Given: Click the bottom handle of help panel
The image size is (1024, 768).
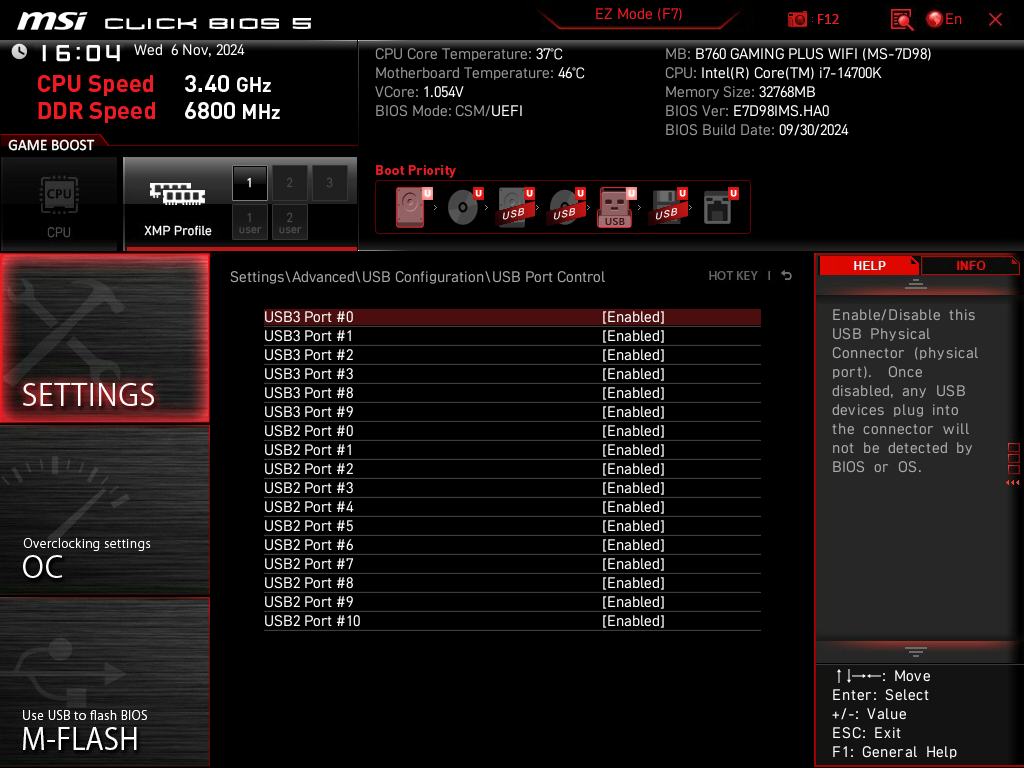Looking at the screenshot, I should [916, 652].
